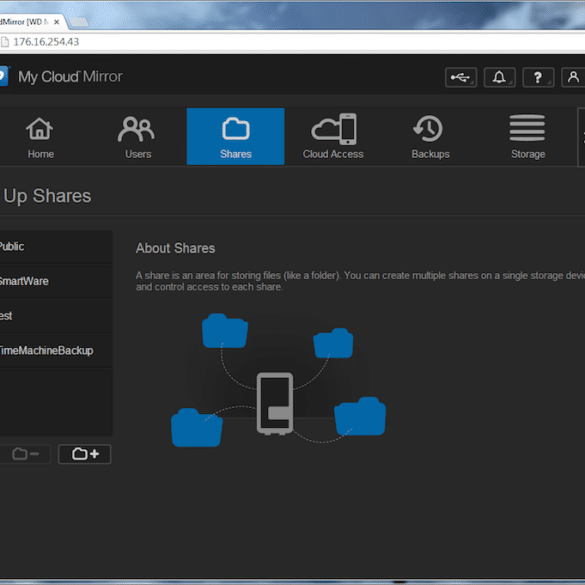Viewport: 585px width, 585px height.
Task: Click the WD logo icon
Action: pos(4,76)
